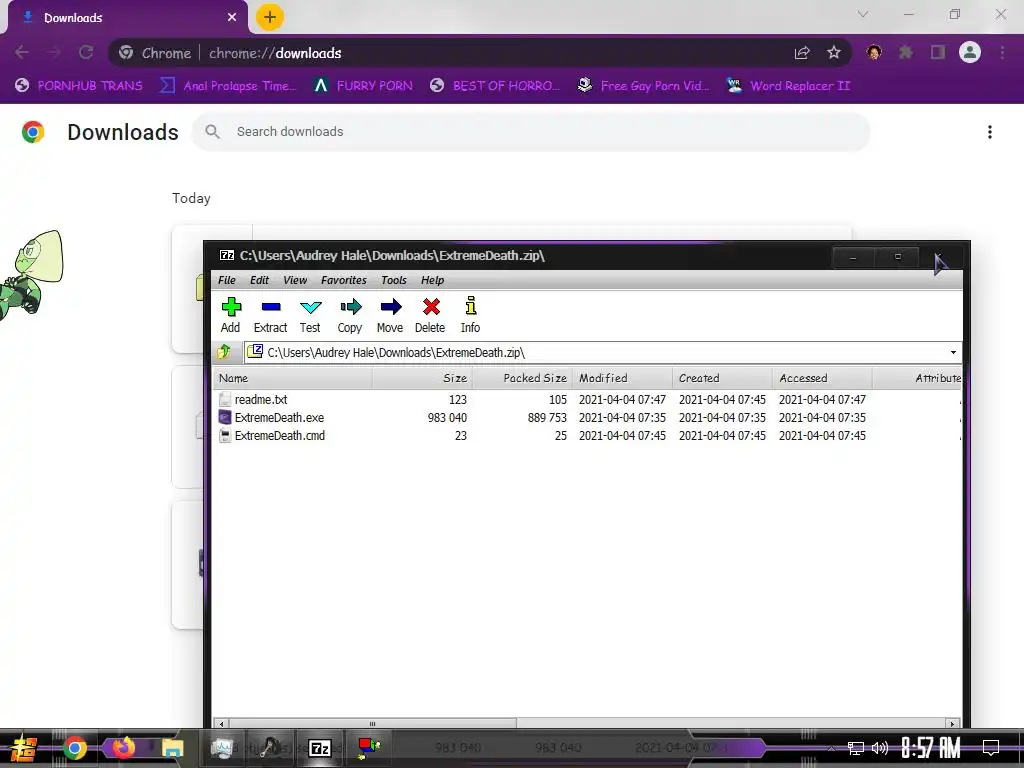Open the volume control in system tray

880,748
